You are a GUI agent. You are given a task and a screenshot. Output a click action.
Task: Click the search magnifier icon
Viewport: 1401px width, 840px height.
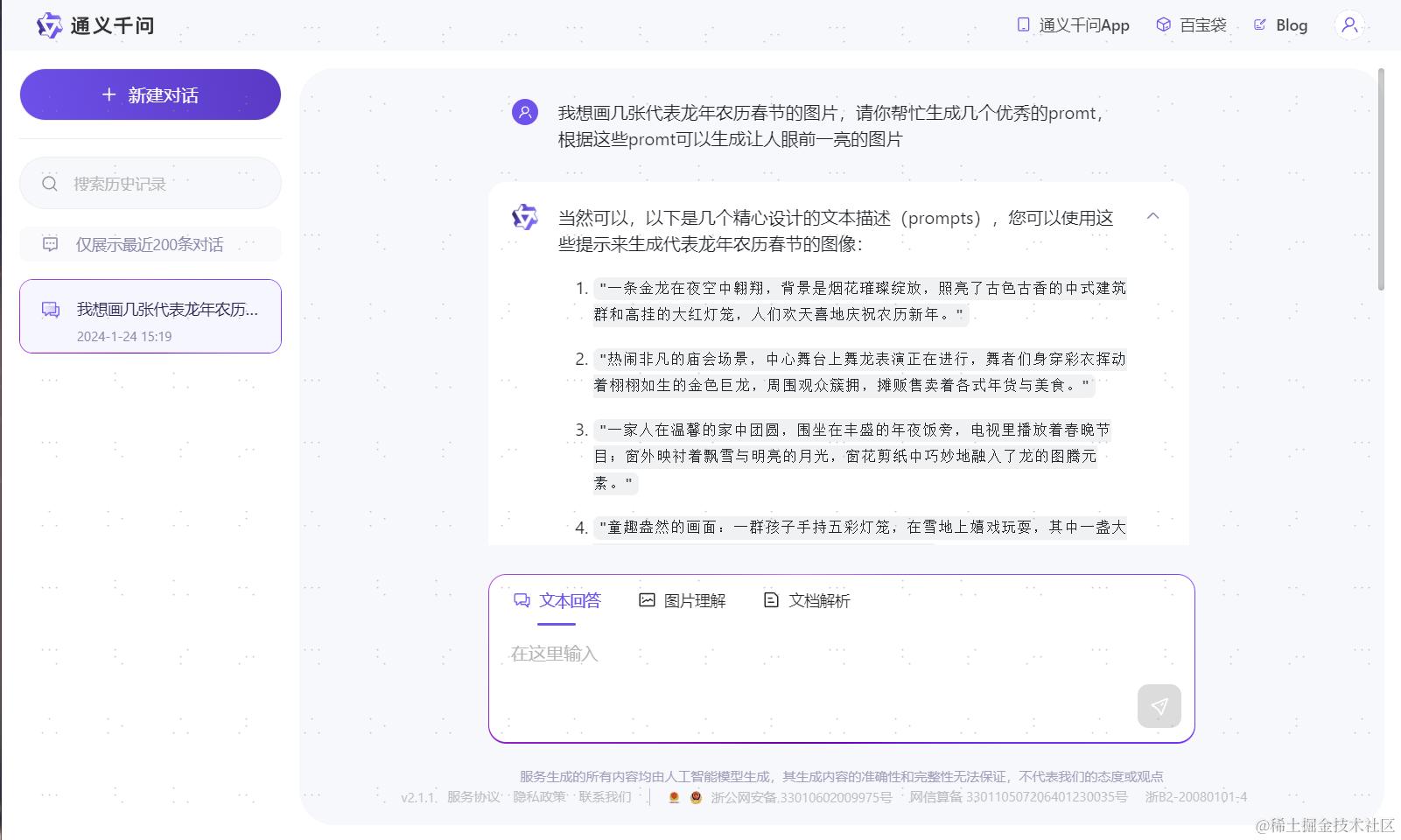(x=50, y=184)
